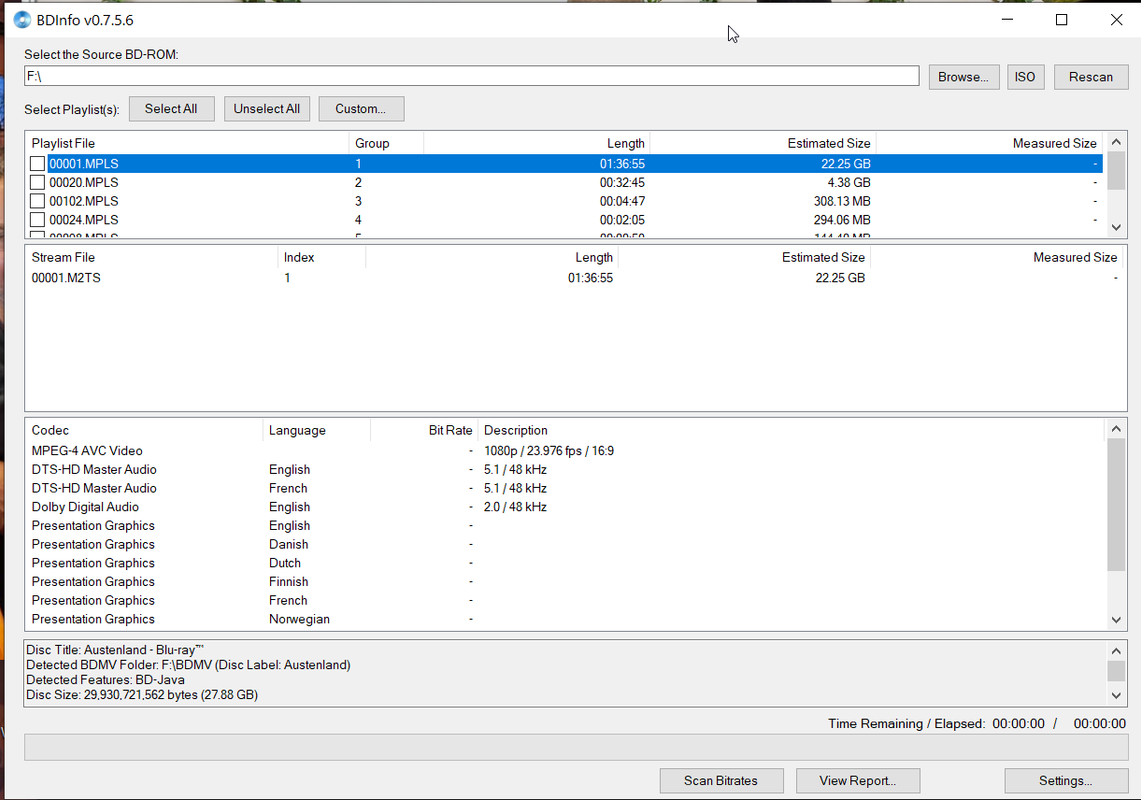Open Settings... dialog
Image resolution: width=1141 pixels, height=800 pixels.
[x=1066, y=780]
